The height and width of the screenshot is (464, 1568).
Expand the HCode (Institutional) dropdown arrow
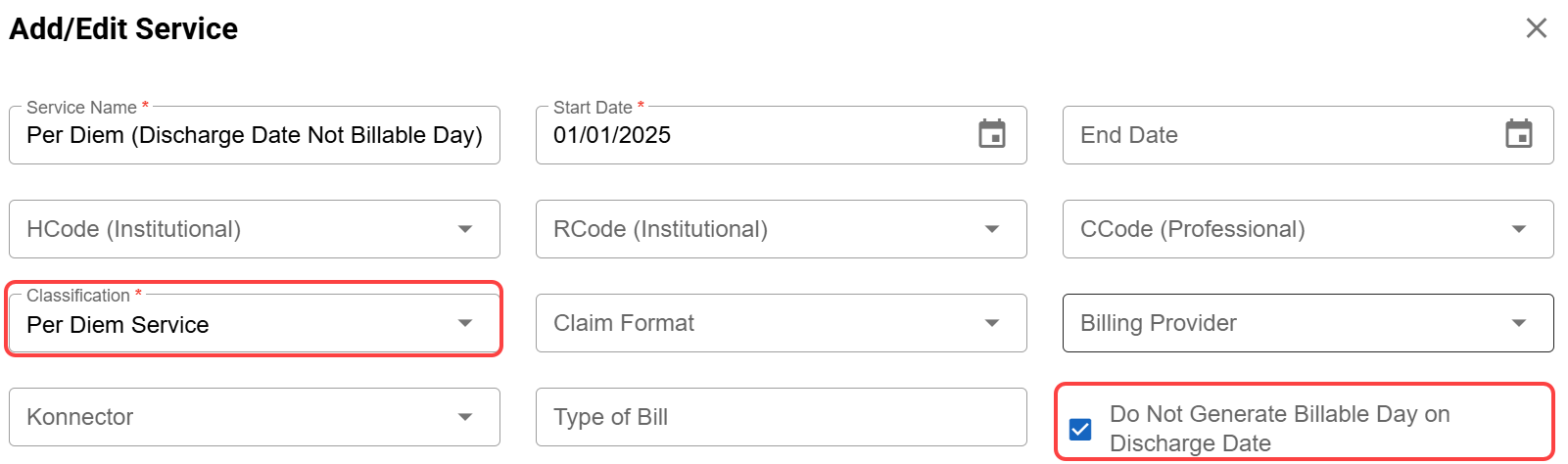point(465,229)
